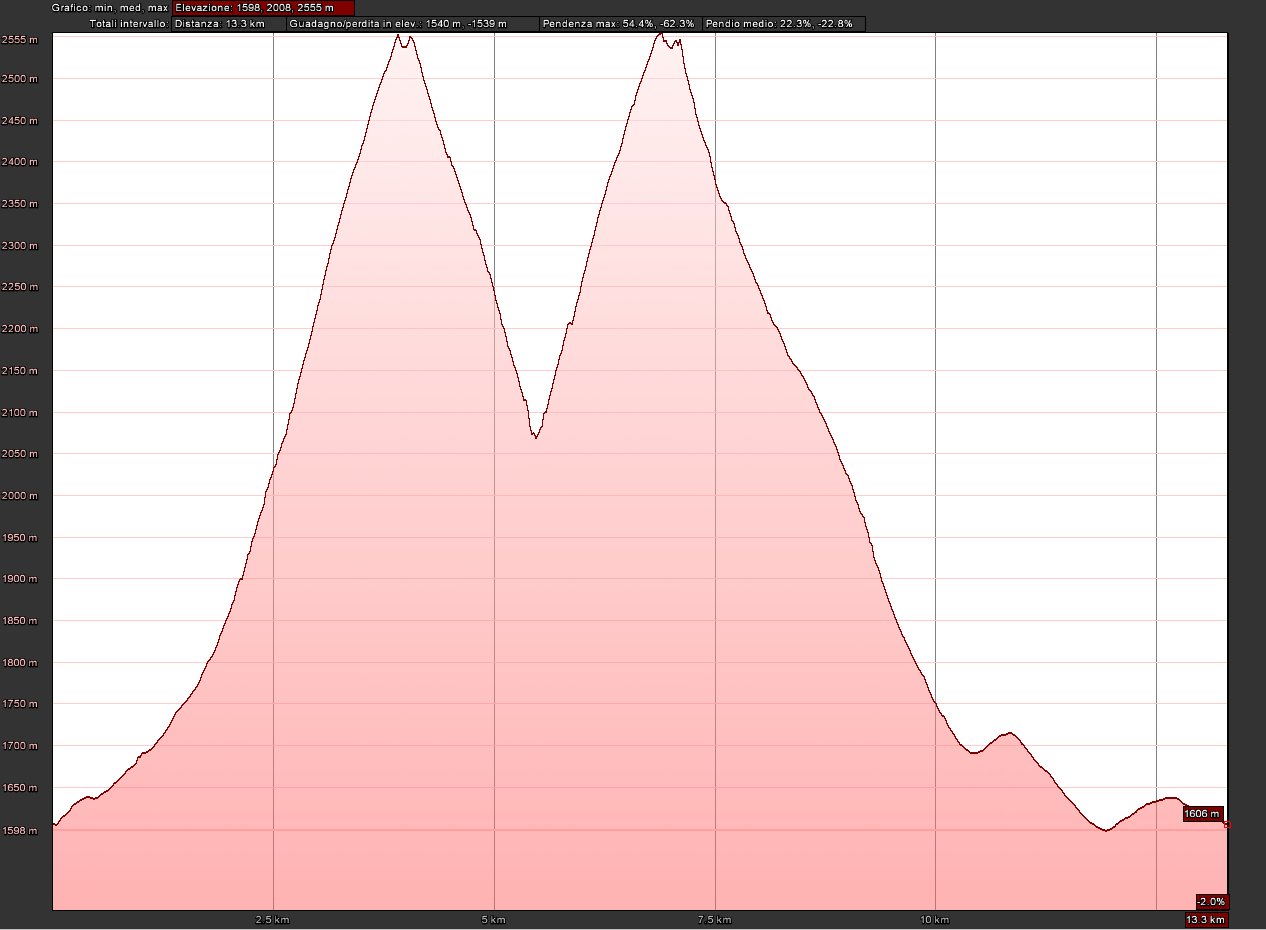Click the -2.0% slope indicator label
This screenshot has height=930, width=1266.
[1211, 901]
